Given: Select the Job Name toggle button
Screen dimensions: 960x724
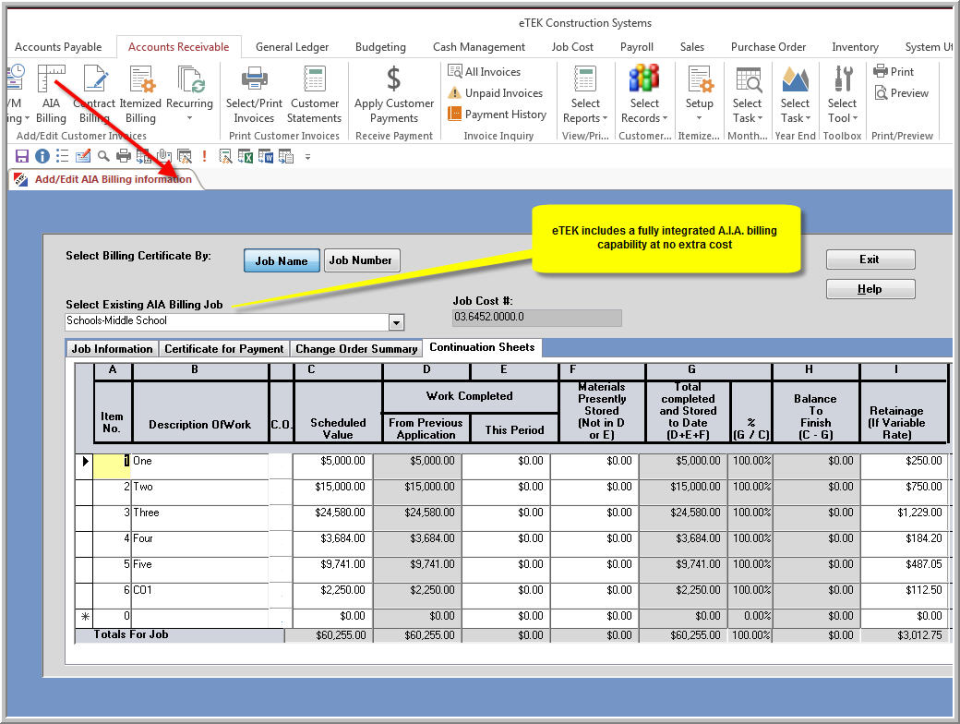Looking at the screenshot, I should coord(282,261).
